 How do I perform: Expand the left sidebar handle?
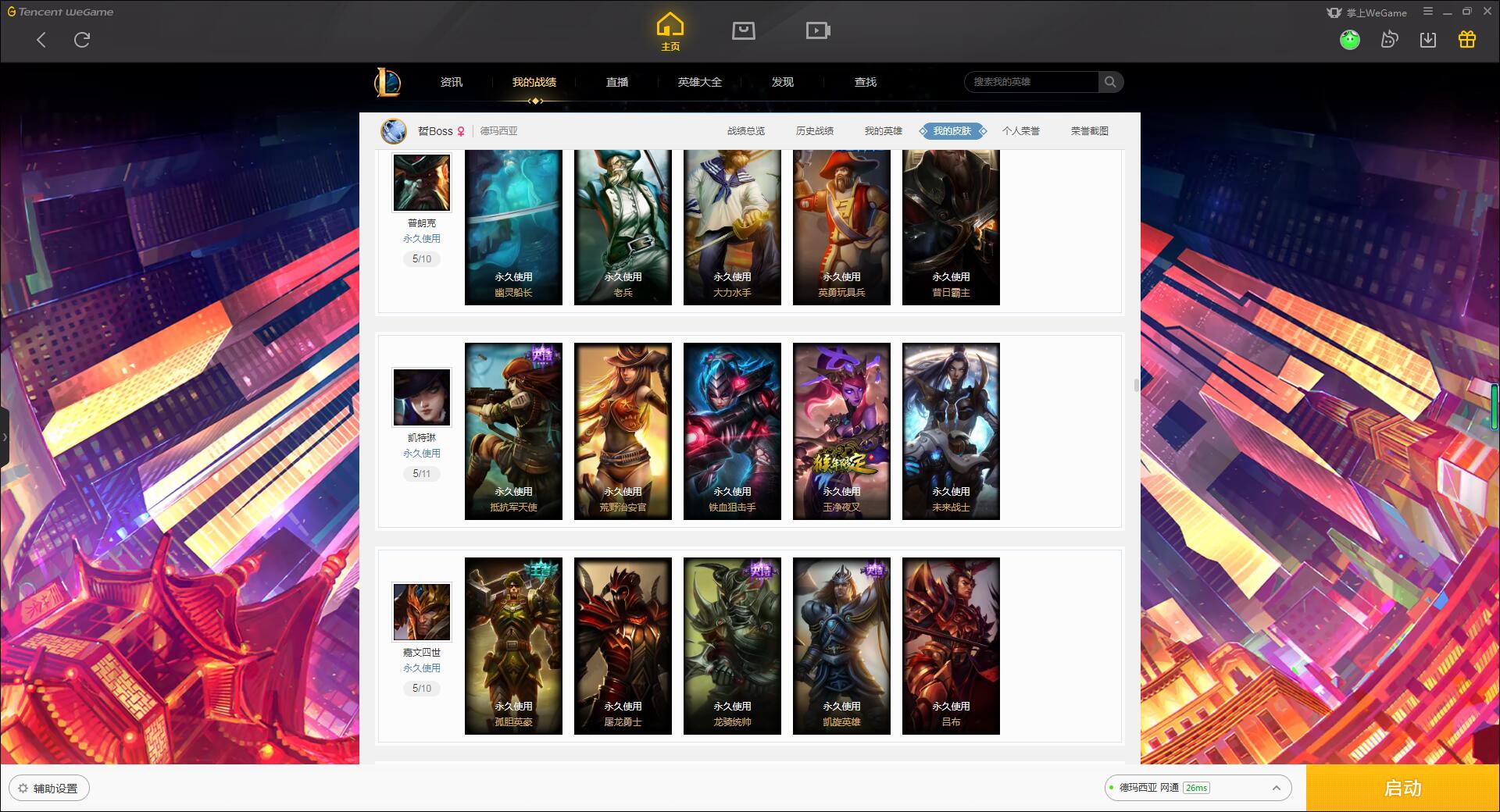5,437
